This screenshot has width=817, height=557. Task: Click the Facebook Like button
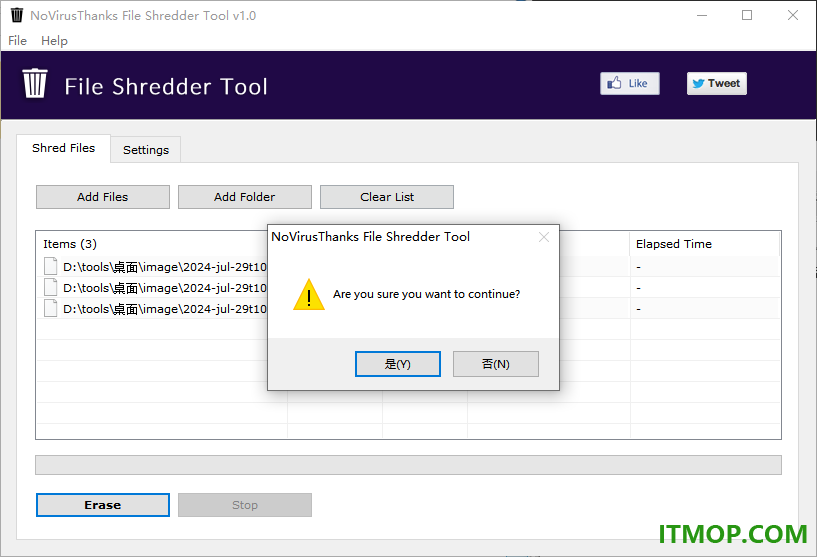point(629,83)
